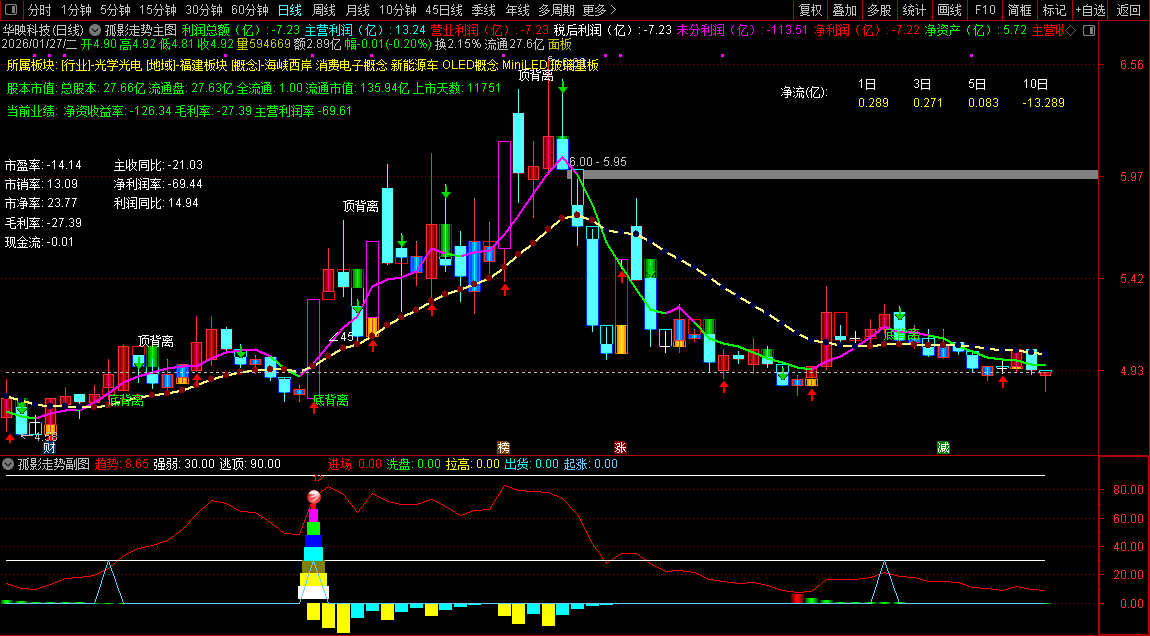Click the +自选 add to watchlist button
Viewport: 1150px width, 636px height.
[x=1089, y=10]
